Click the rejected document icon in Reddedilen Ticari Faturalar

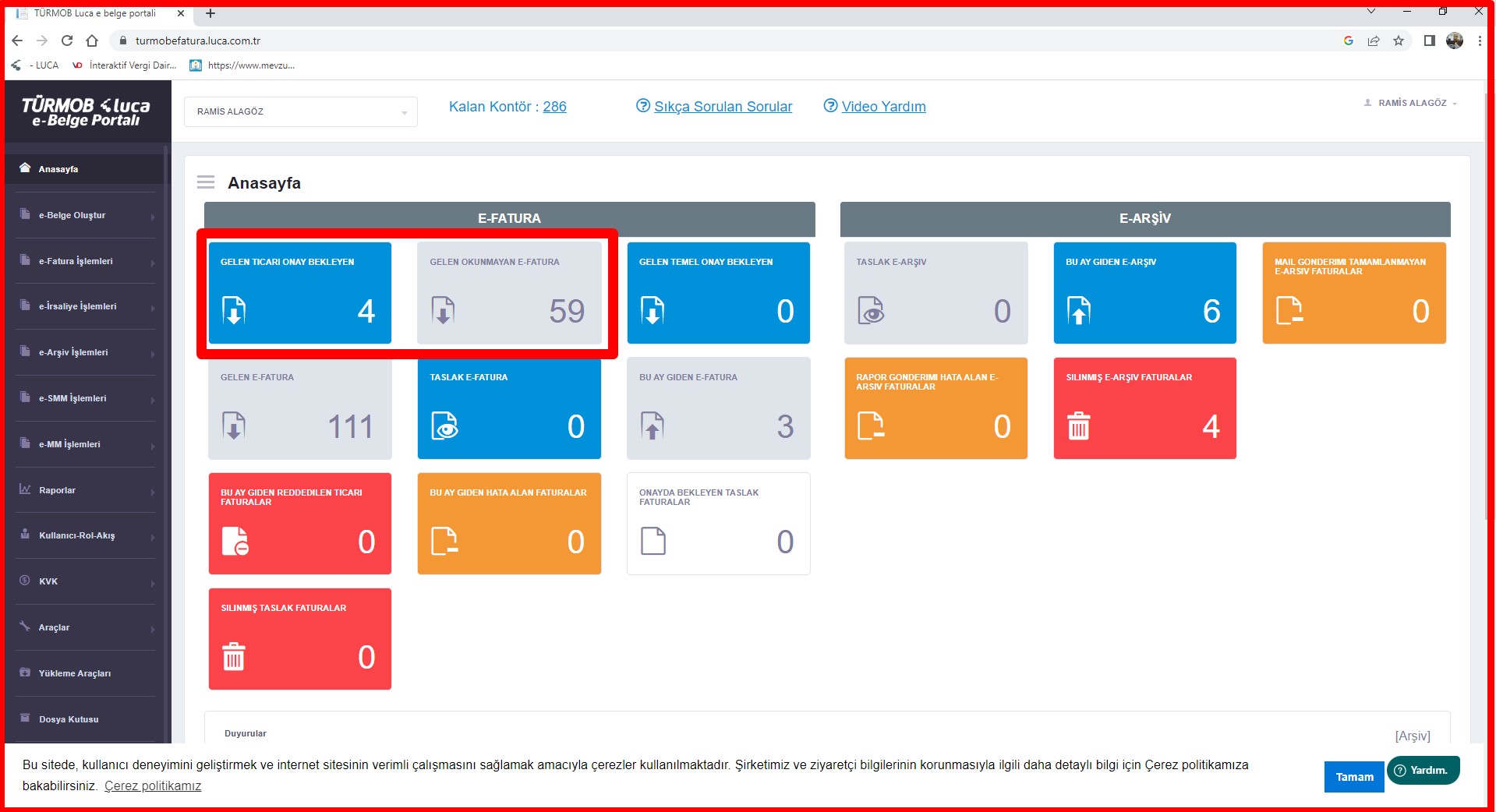235,541
